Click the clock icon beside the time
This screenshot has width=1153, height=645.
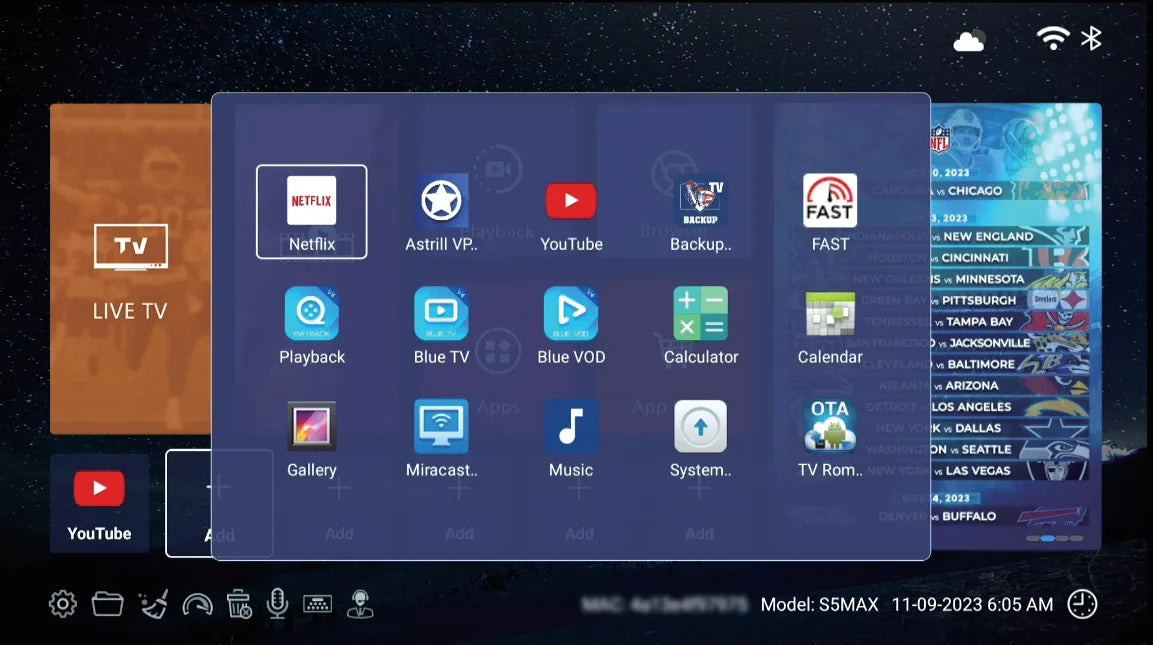coord(1082,605)
